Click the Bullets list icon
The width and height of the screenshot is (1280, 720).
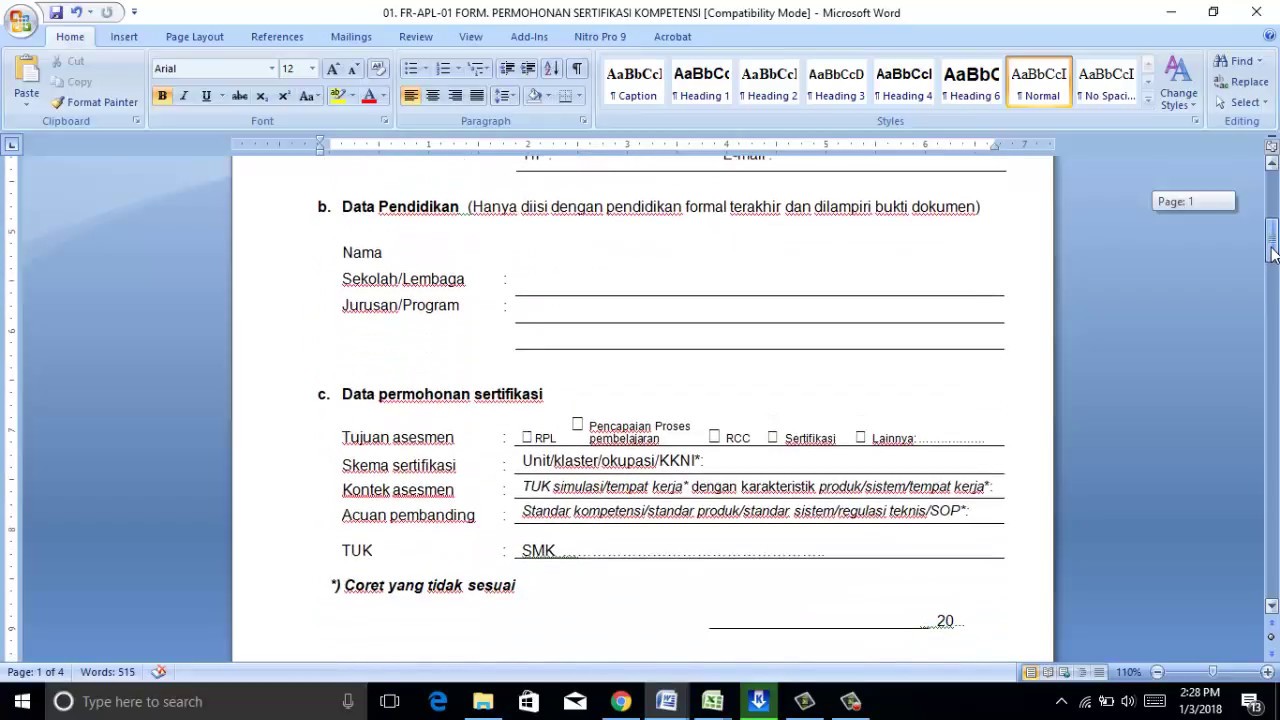click(410, 68)
